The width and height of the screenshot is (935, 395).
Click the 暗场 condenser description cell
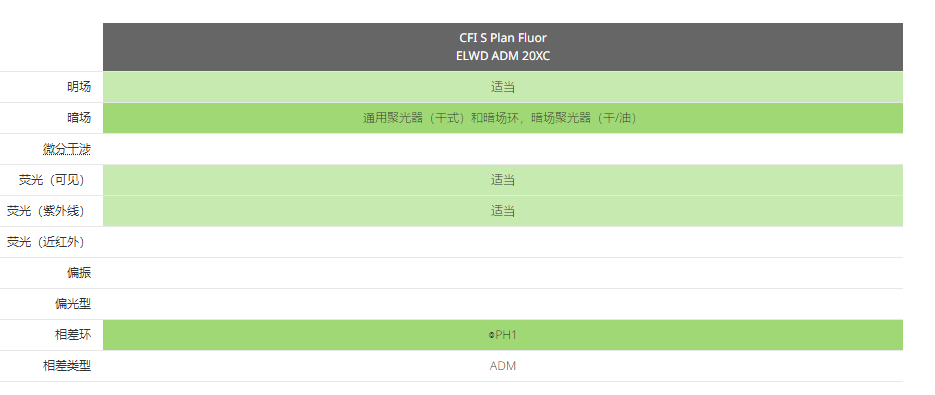tap(503, 118)
